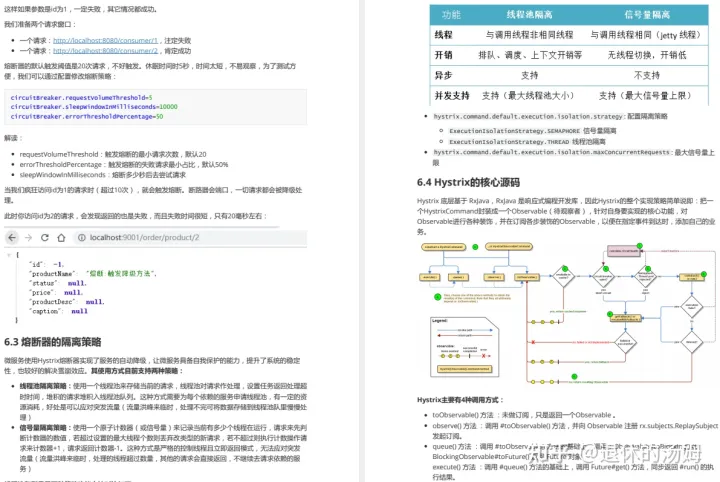Select heading 6.3 熔断器的隔离策略
This screenshot has height=482, width=720.
pos(52,342)
